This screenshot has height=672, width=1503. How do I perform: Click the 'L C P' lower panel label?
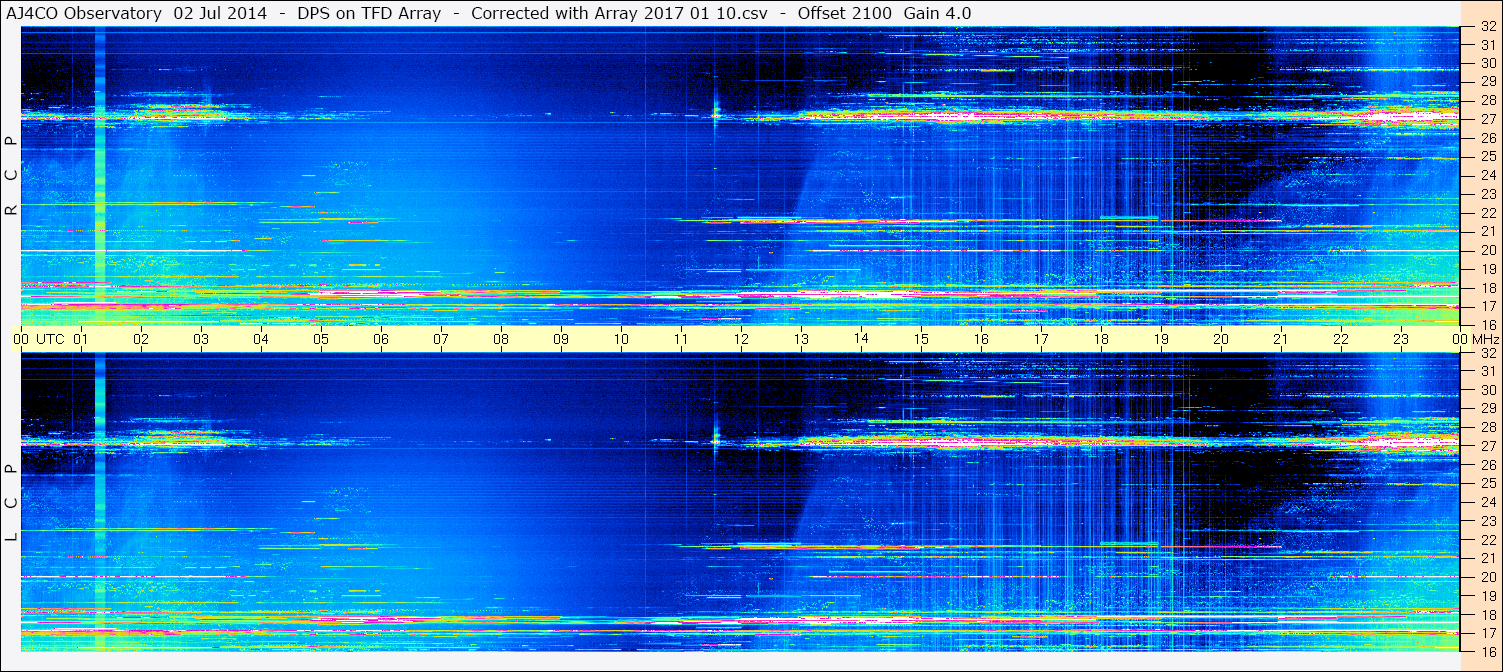pyautogui.click(x=11, y=503)
